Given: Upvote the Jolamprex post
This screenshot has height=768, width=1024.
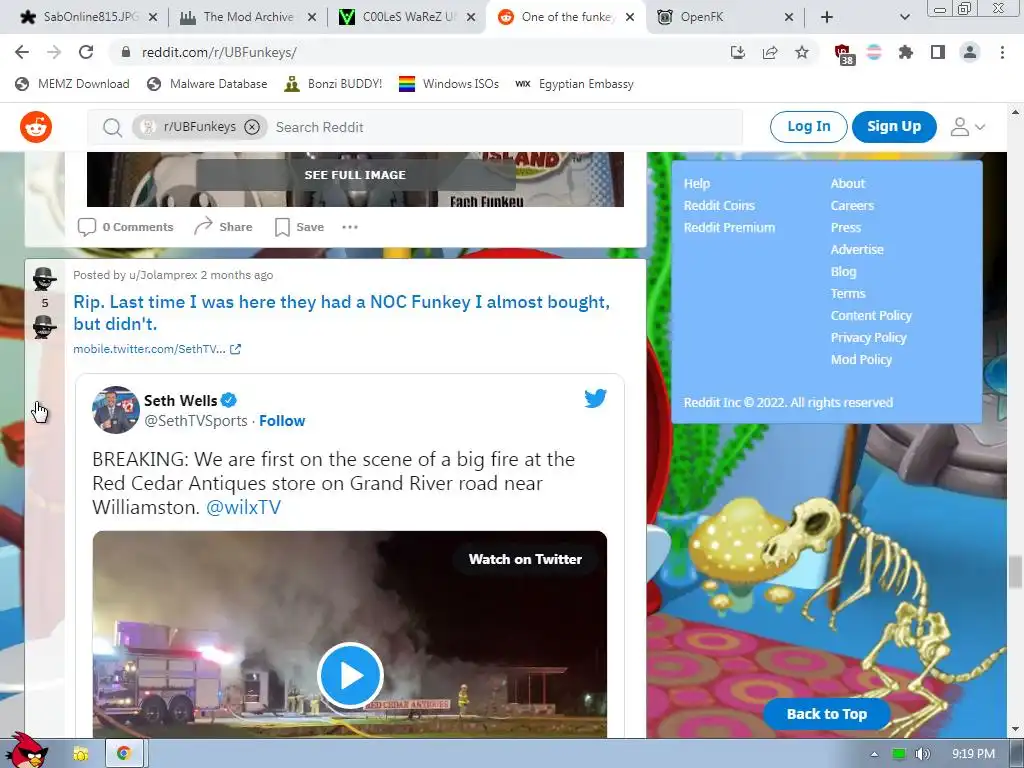Looking at the screenshot, I should [44, 278].
